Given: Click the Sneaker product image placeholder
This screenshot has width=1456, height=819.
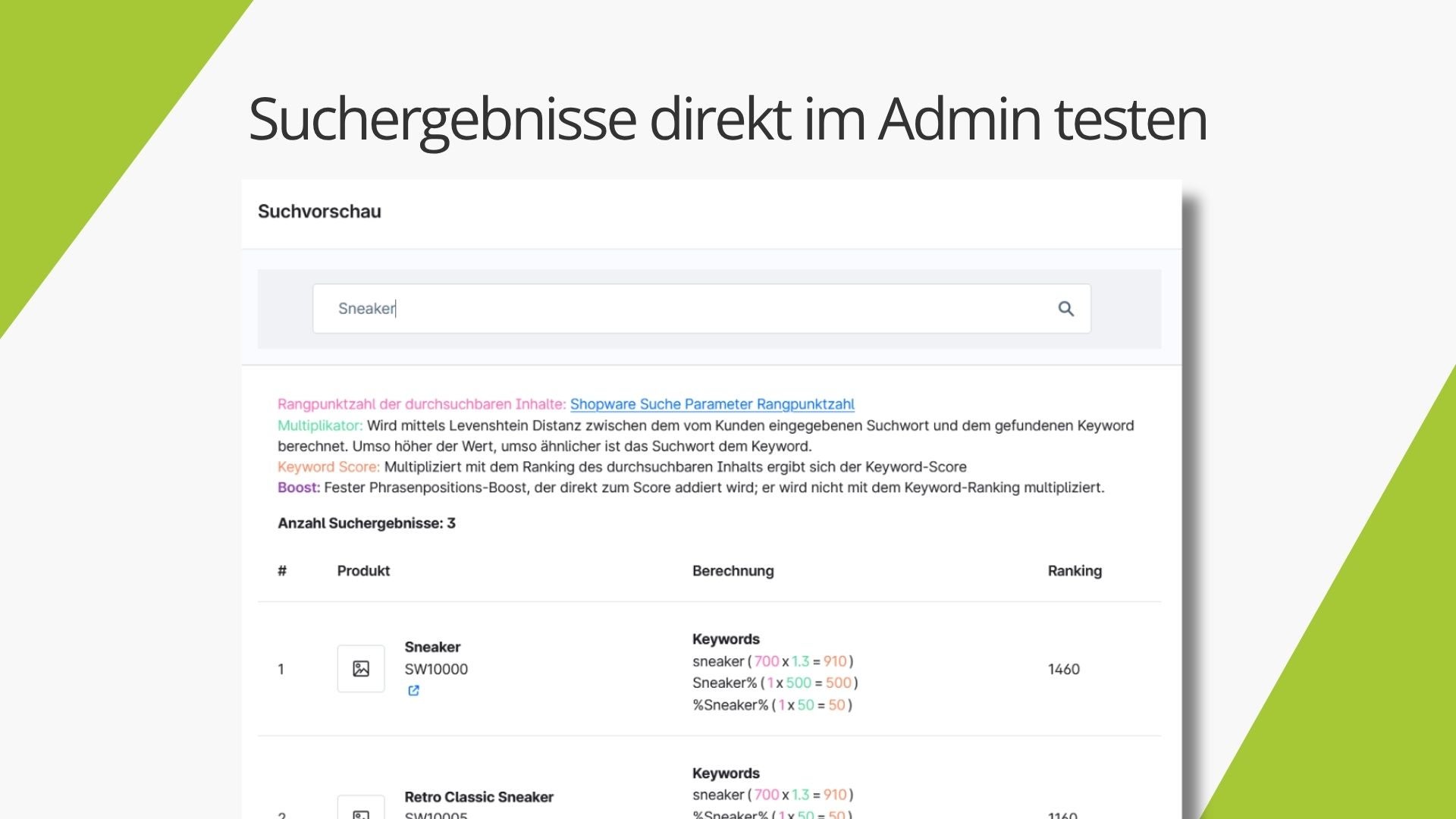Looking at the screenshot, I should click(x=361, y=668).
